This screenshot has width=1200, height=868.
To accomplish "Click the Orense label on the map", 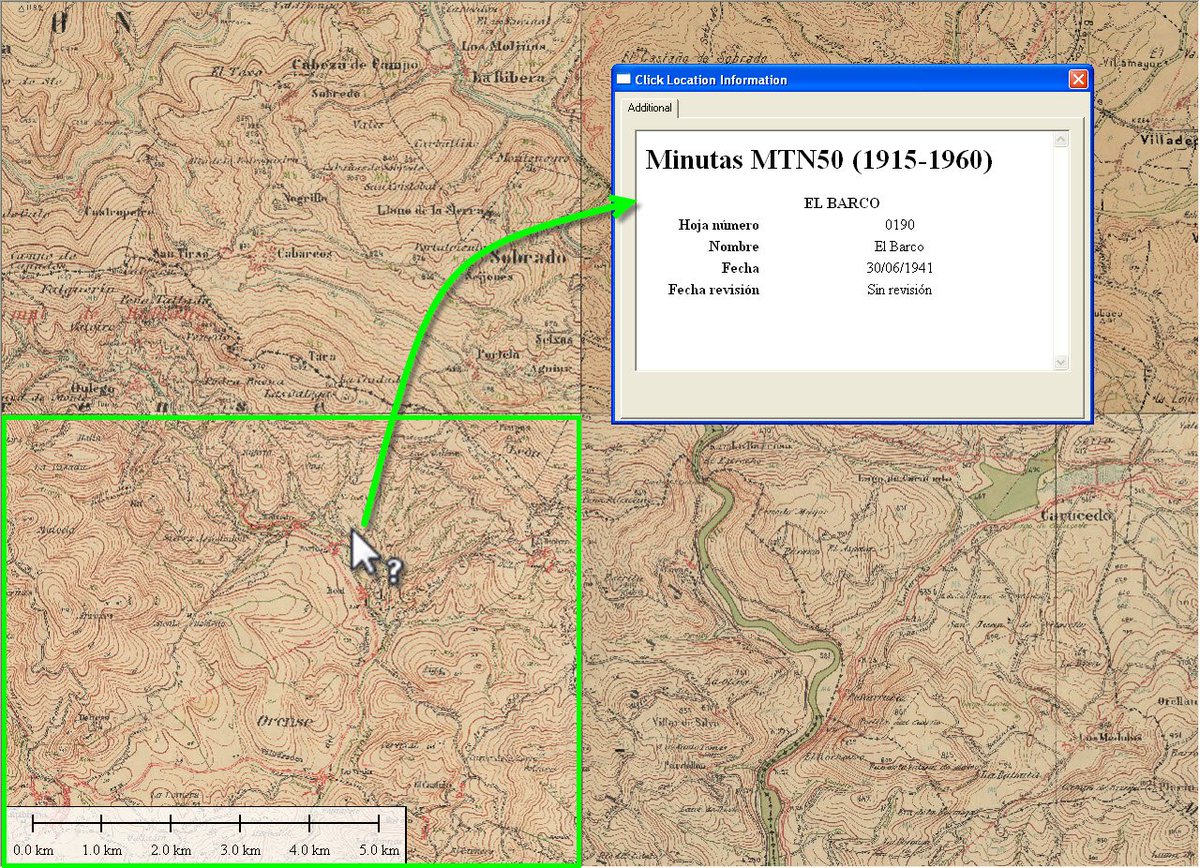I will 285,721.
